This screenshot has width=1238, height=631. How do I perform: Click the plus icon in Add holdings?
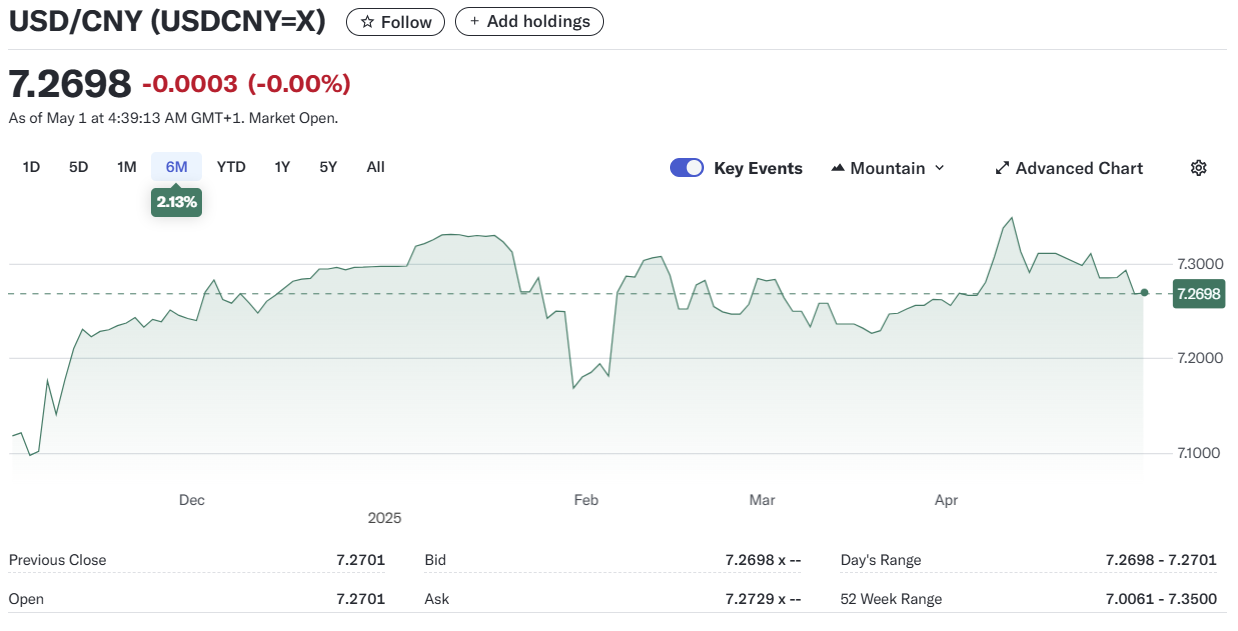pos(474,22)
